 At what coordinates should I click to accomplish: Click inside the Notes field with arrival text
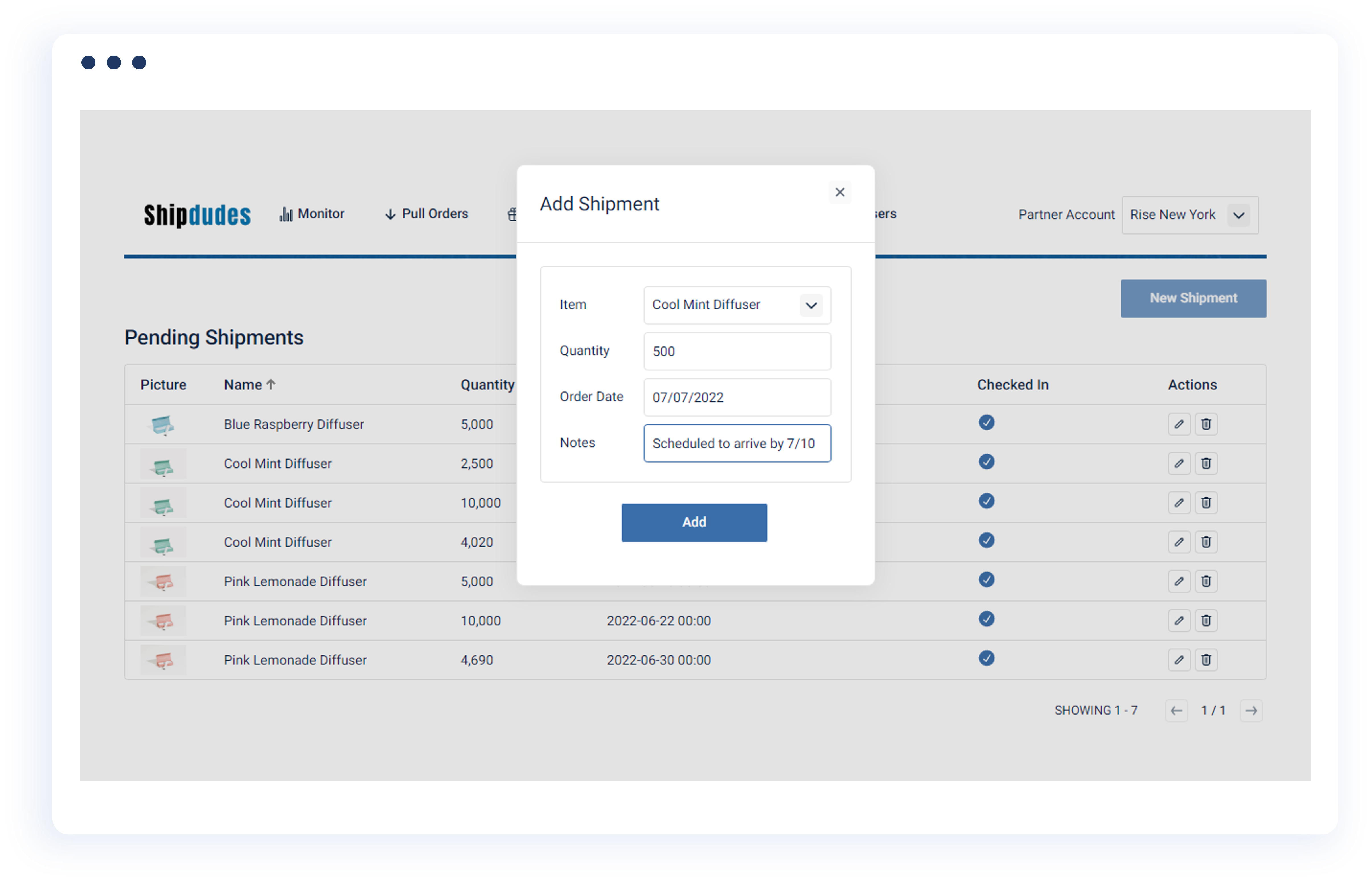coord(737,443)
